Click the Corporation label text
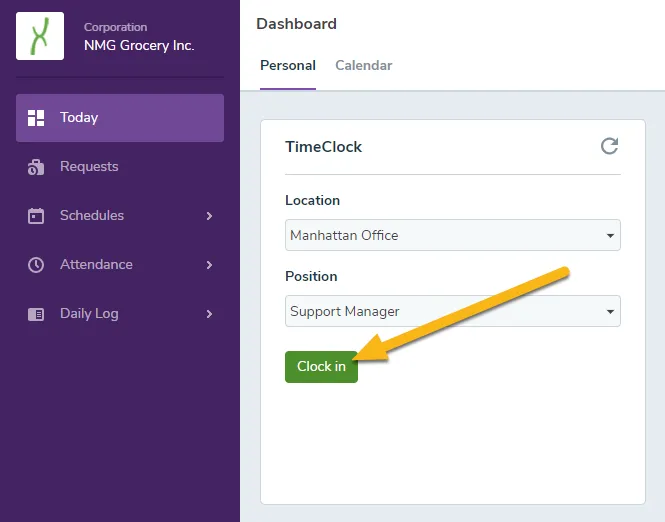665x522 pixels. coord(116,27)
